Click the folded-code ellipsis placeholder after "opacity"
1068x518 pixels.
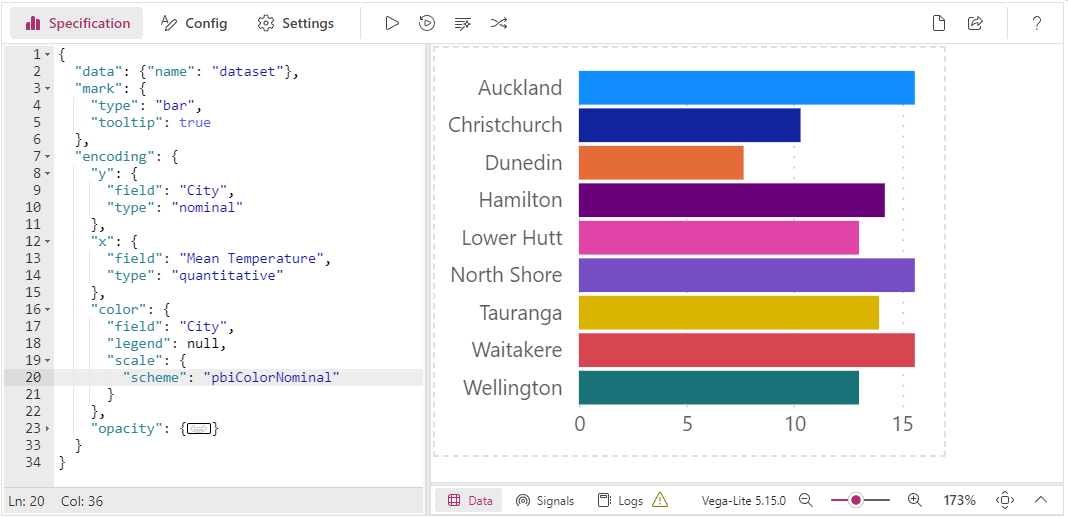click(200, 429)
